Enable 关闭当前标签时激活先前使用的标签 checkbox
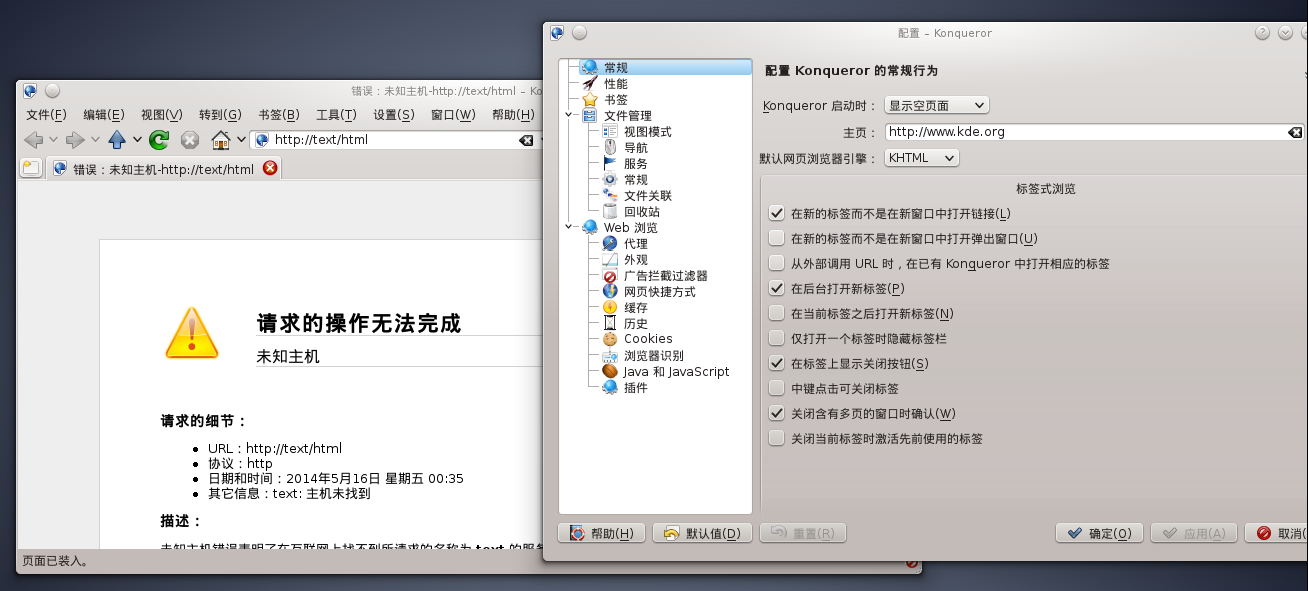The image size is (1308, 591). click(776, 439)
